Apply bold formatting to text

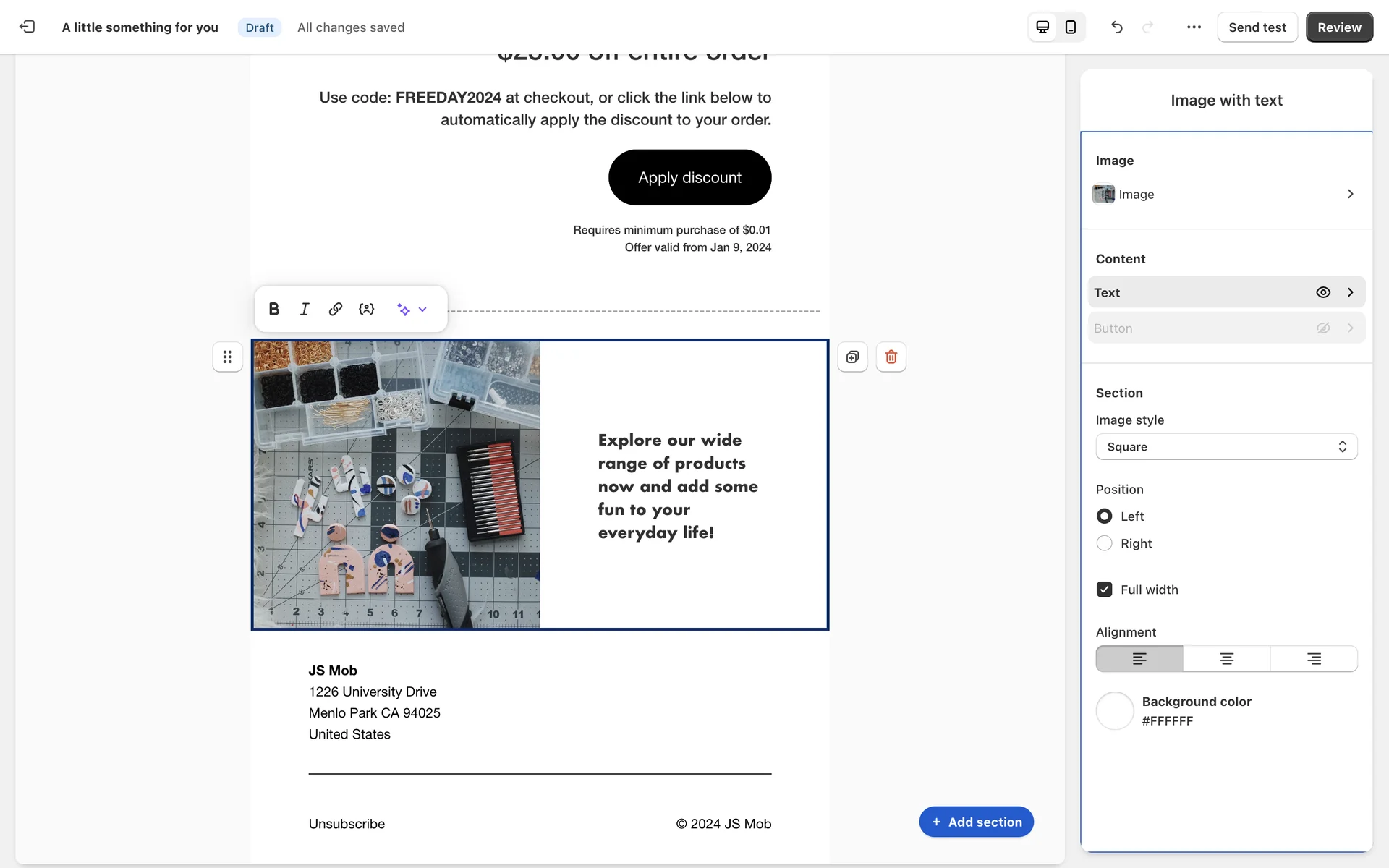(274, 309)
